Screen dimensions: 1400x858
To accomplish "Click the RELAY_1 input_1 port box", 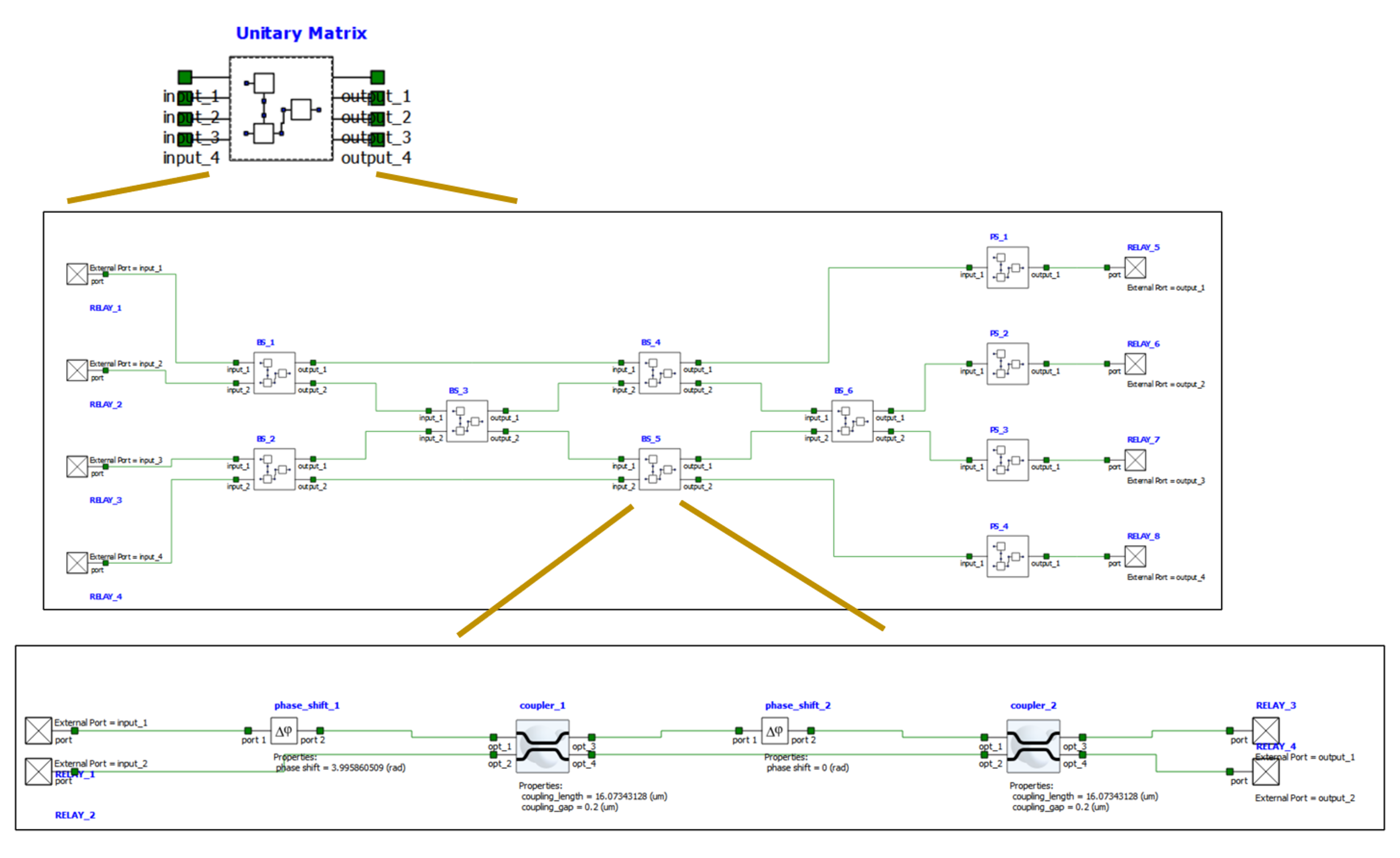I will coord(77,274).
